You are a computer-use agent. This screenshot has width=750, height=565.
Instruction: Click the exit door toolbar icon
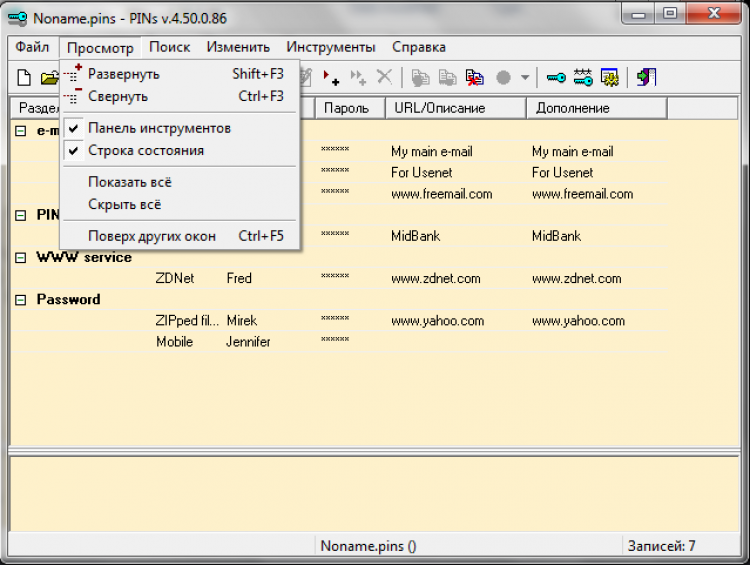646,78
